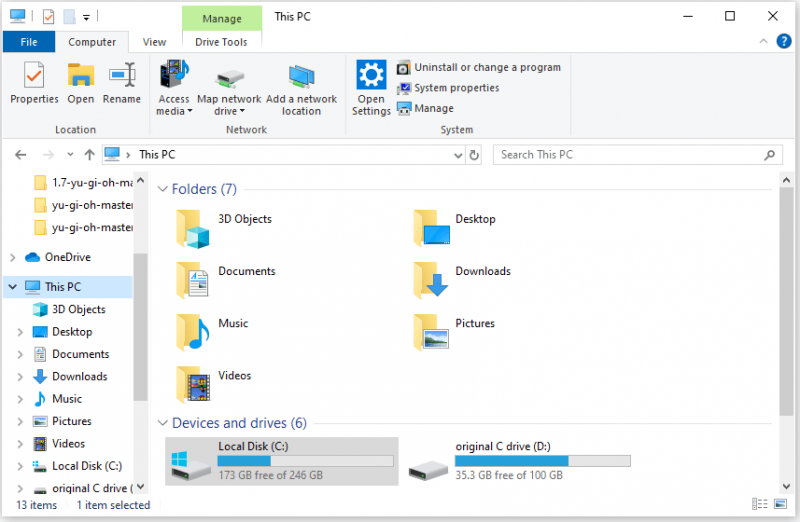Click Manage in the System group

click(x=425, y=108)
